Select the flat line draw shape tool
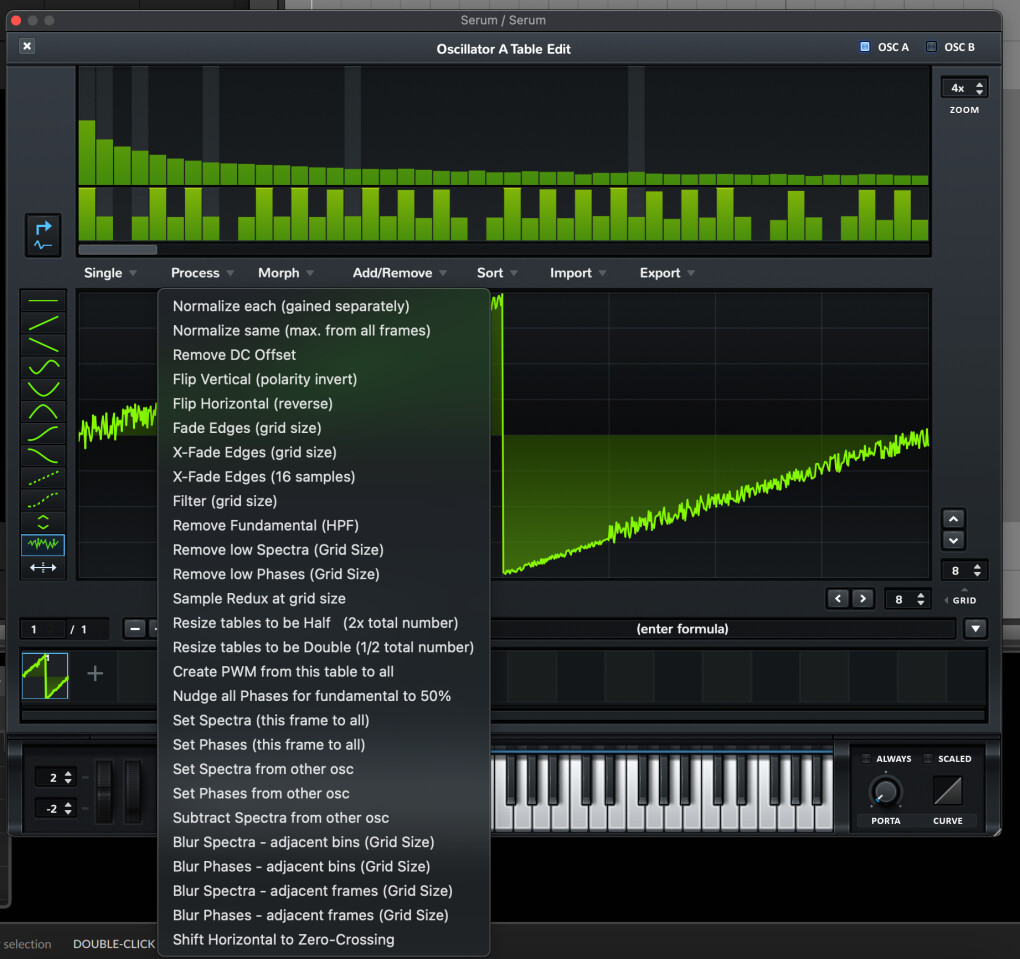The height and width of the screenshot is (959, 1020). (43, 300)
